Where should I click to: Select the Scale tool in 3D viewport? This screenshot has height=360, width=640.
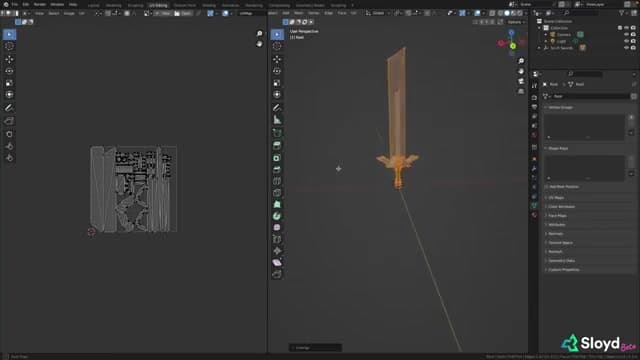(277, 83)
